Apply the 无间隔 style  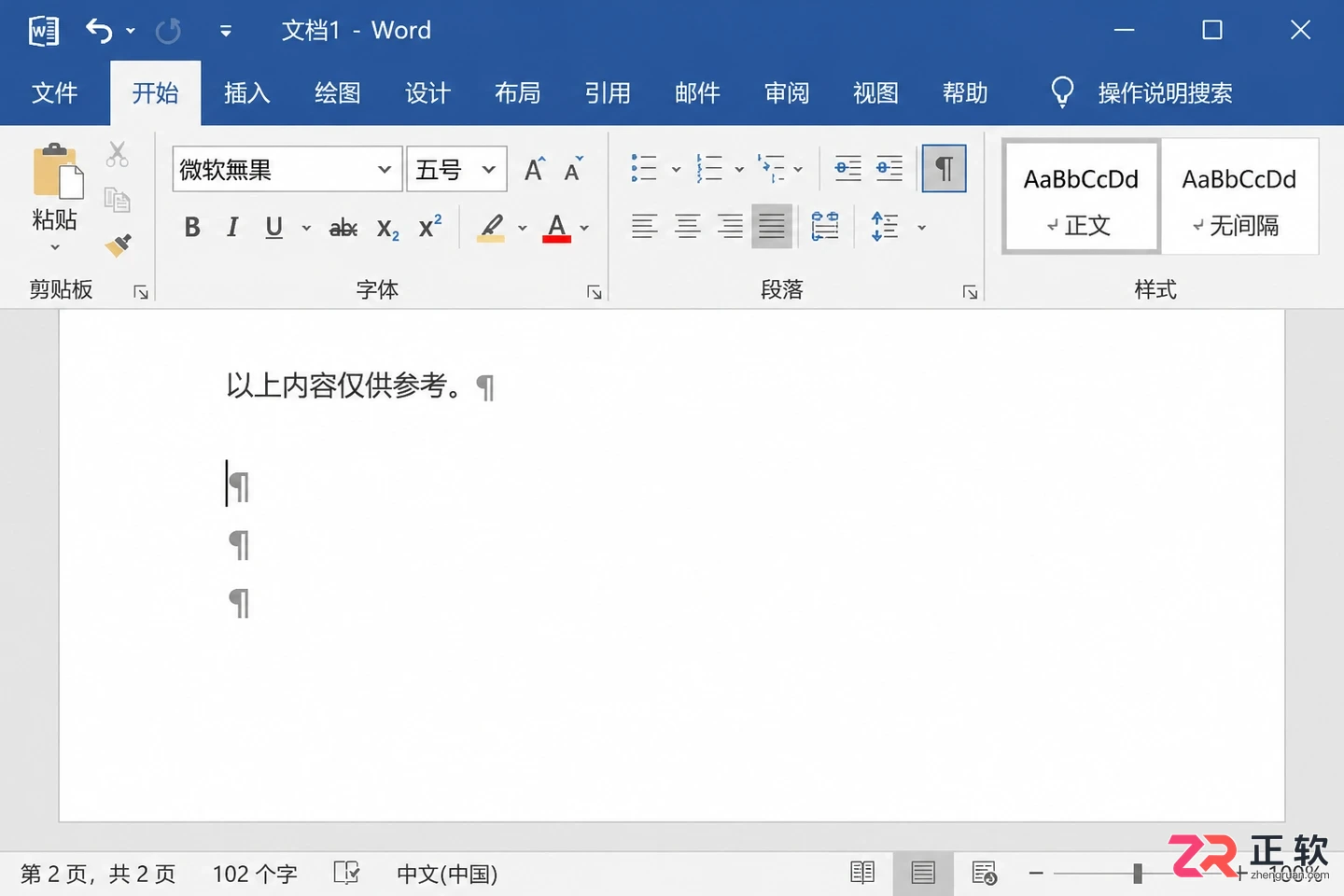point(1239,197)
